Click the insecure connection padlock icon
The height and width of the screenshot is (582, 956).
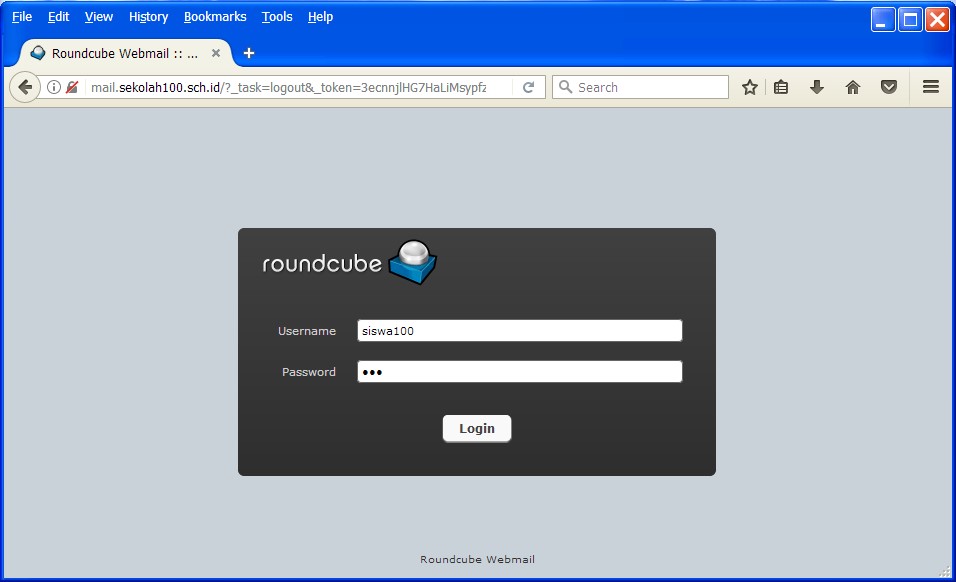coord(72,87)
